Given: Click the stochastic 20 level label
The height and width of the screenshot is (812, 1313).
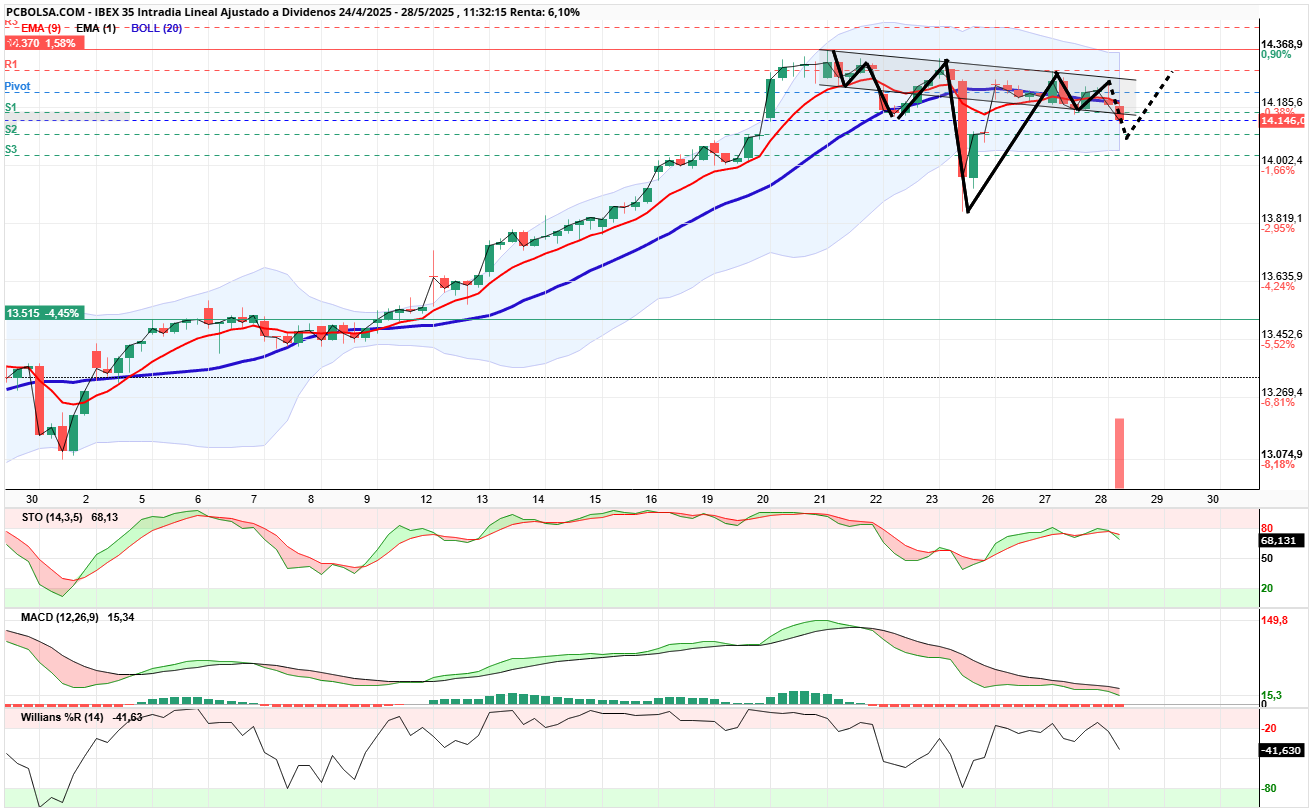Looking at the screenshot, I should [1266, 588].
